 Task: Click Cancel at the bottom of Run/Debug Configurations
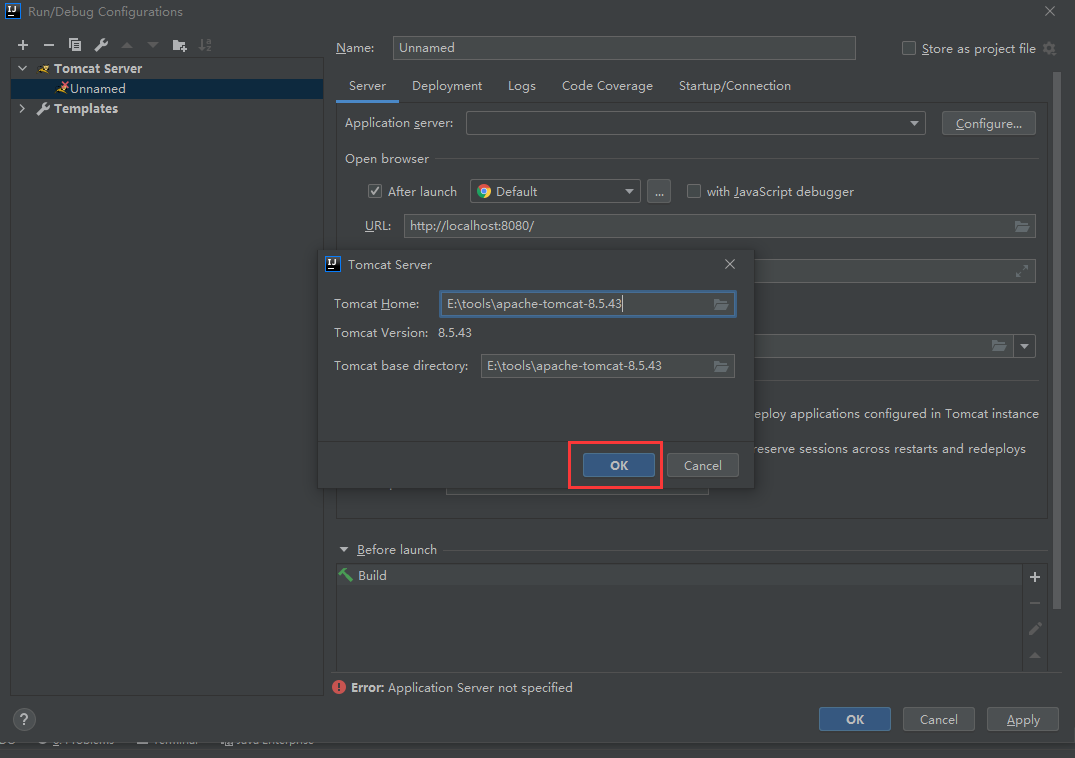[x=939, y=720]
